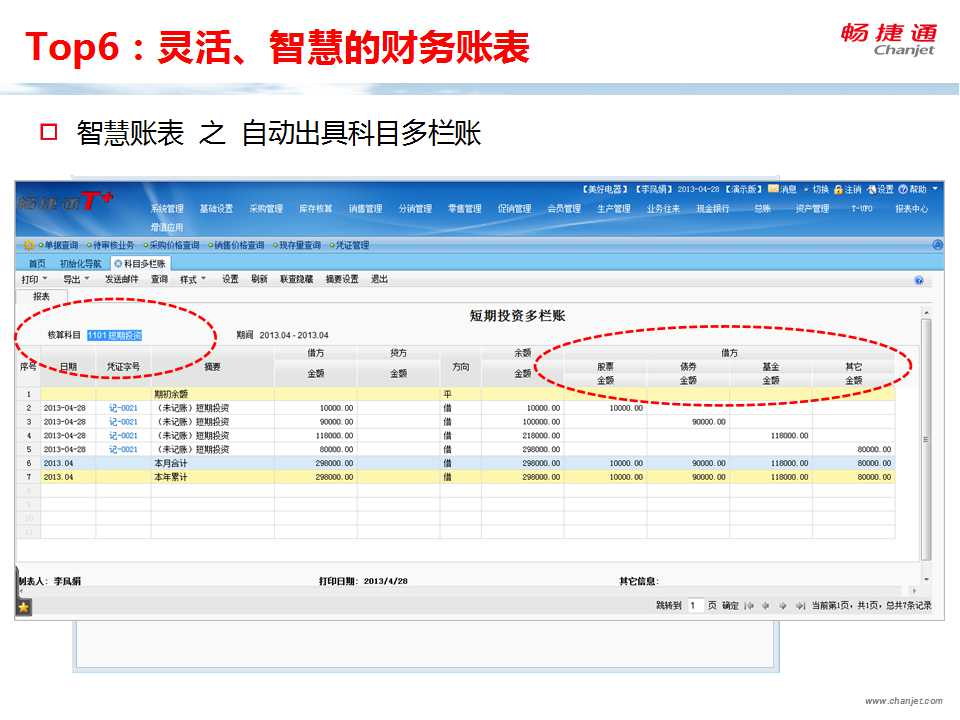Expand the 导出 dropdown menu
Screen dimensions: 960x720
tap(75, 280)
